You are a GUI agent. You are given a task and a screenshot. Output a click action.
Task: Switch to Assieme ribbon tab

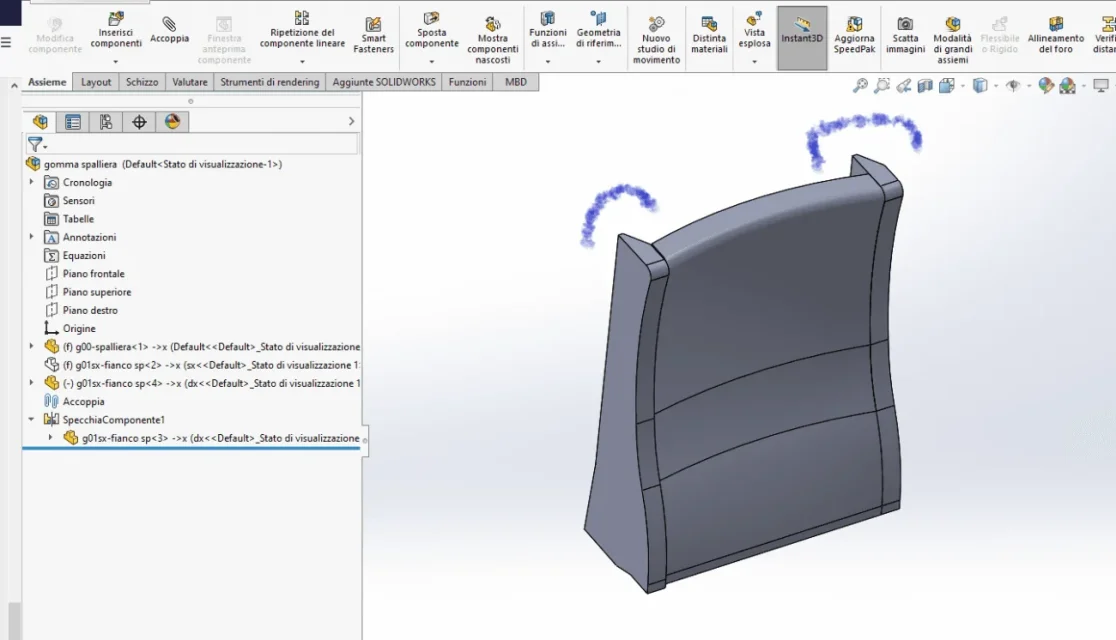[x=47, y=82]
